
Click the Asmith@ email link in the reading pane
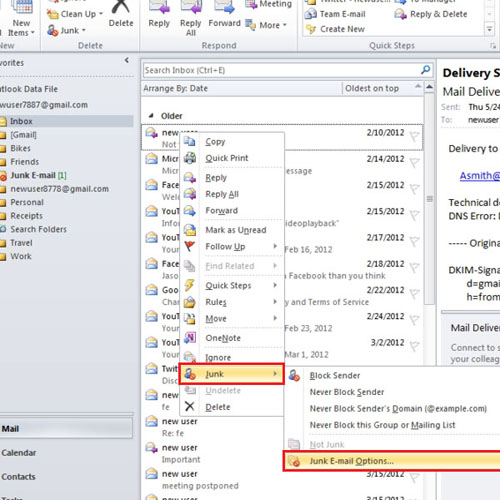click(x=480, y=175)
